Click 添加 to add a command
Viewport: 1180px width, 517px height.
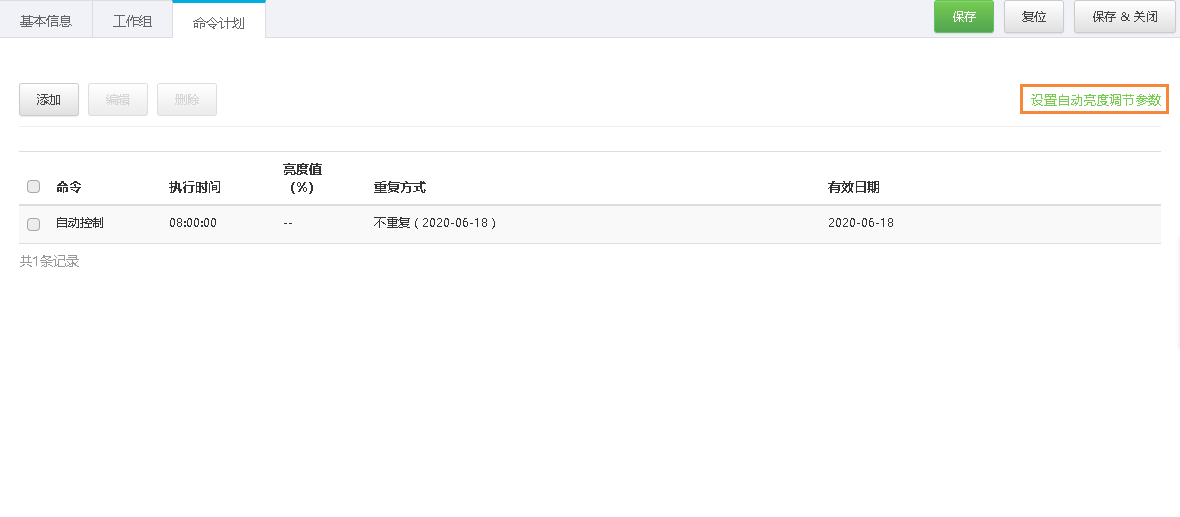click(x=49, y=99)
